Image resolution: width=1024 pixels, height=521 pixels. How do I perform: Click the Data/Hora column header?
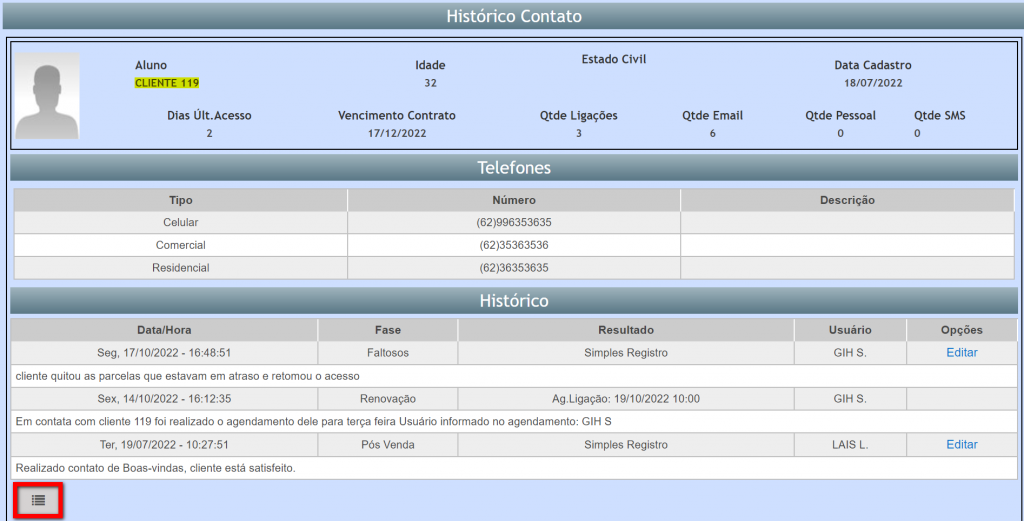click(164, 330)
